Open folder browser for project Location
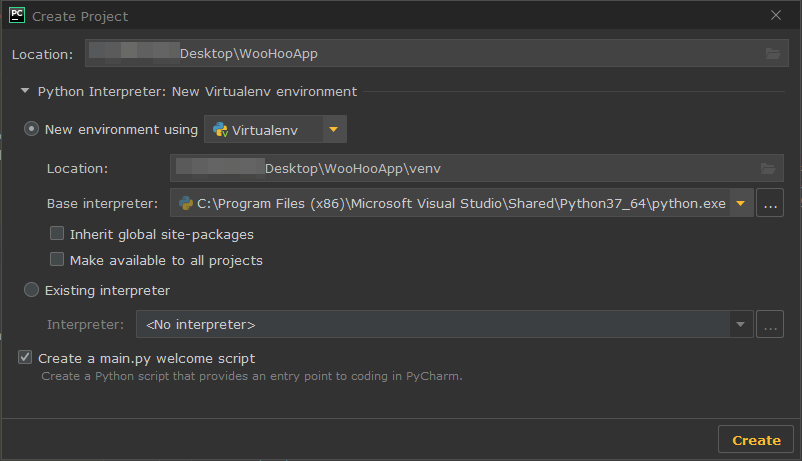 [x=773, y=54]
